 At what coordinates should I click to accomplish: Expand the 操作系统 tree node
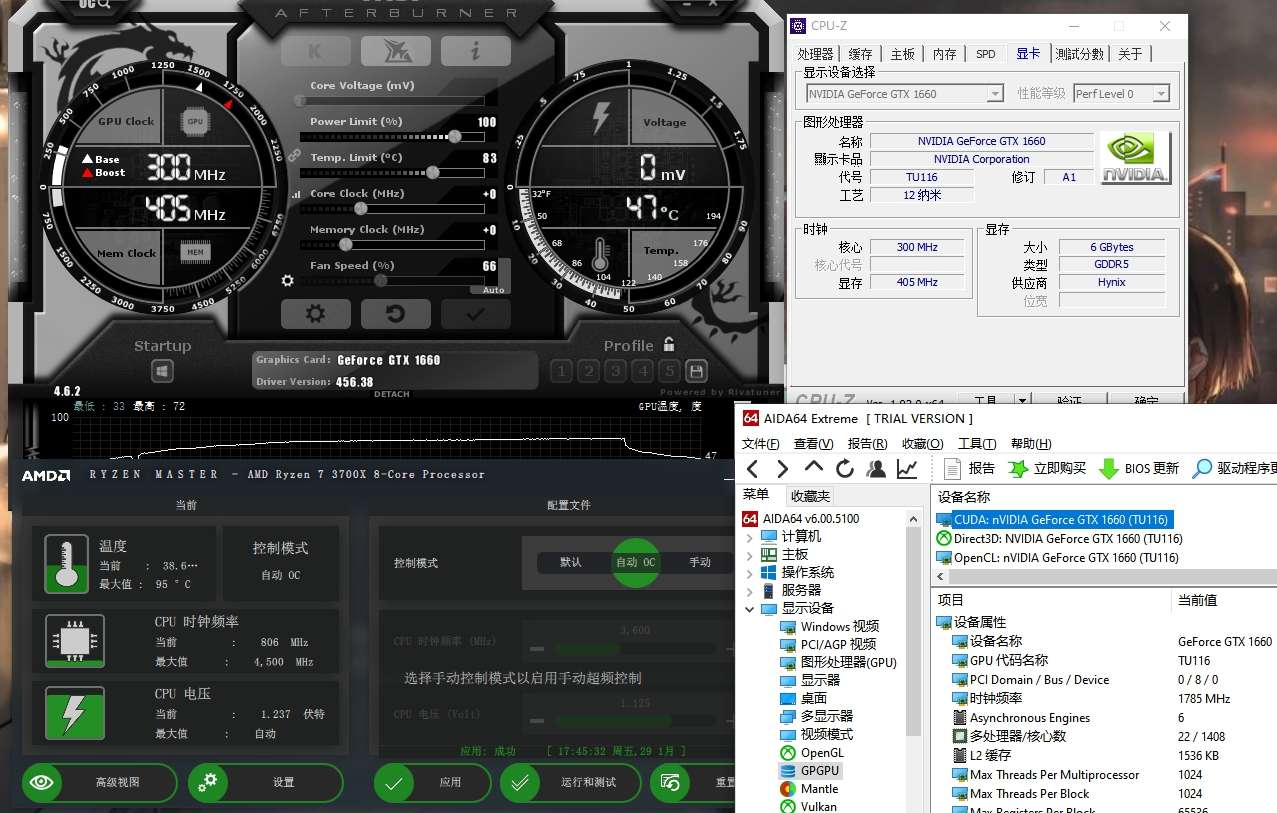(x=750, y=573)
